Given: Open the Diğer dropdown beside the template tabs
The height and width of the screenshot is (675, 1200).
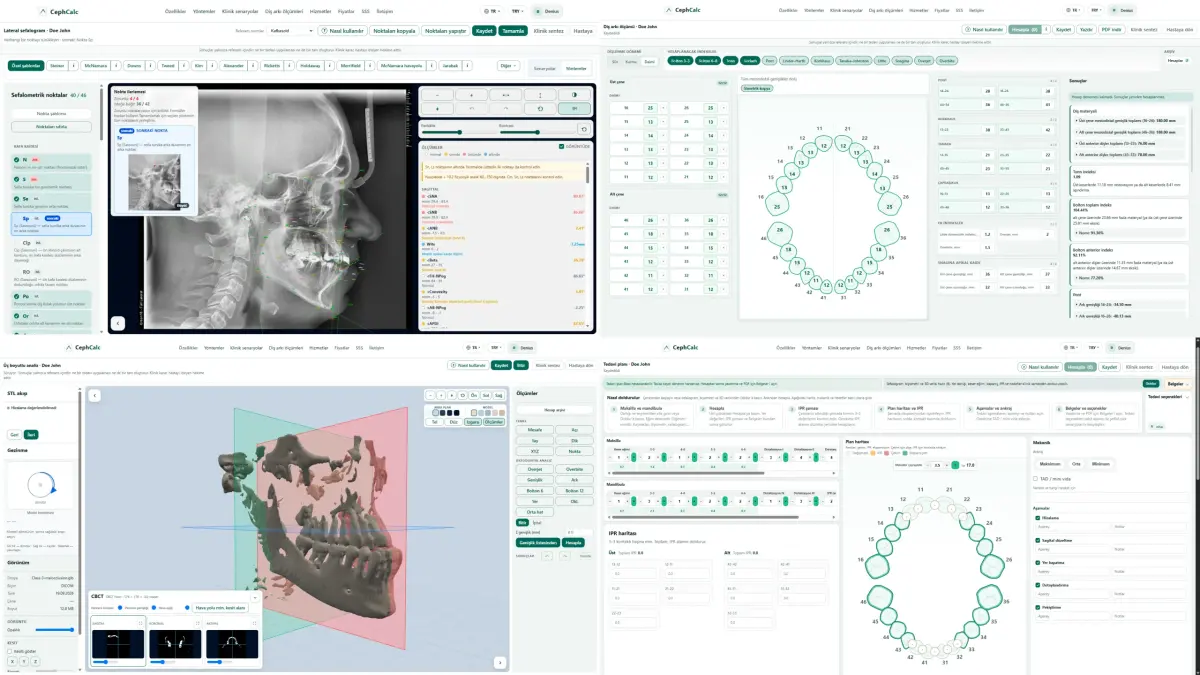Looking at the screenshot, I should click(x=508, y=65).
